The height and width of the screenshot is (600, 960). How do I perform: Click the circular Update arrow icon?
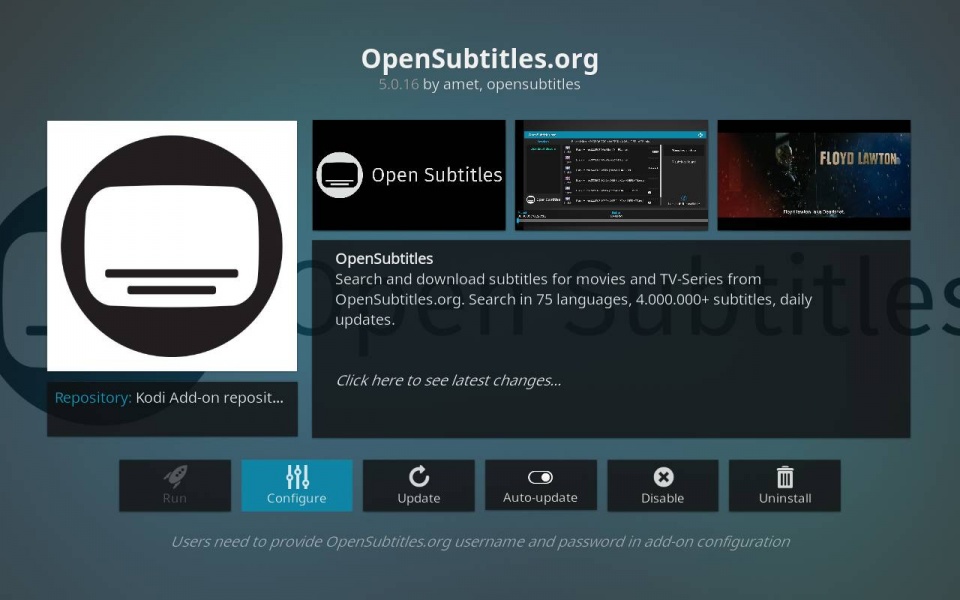tap(419, 477)
